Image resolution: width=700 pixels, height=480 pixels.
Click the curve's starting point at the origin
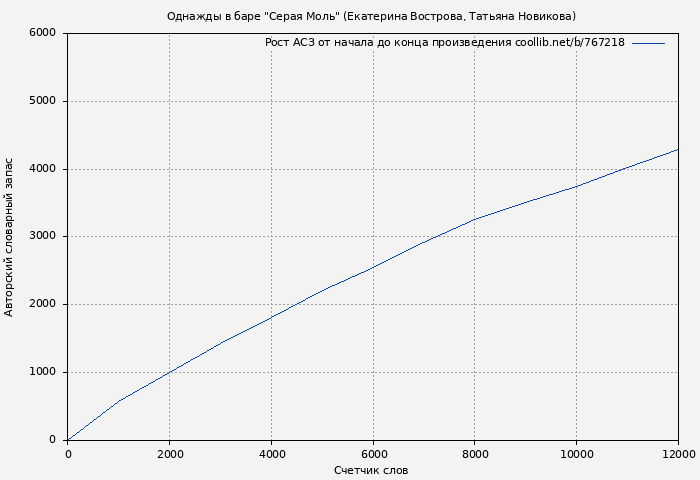coord(68,440)
